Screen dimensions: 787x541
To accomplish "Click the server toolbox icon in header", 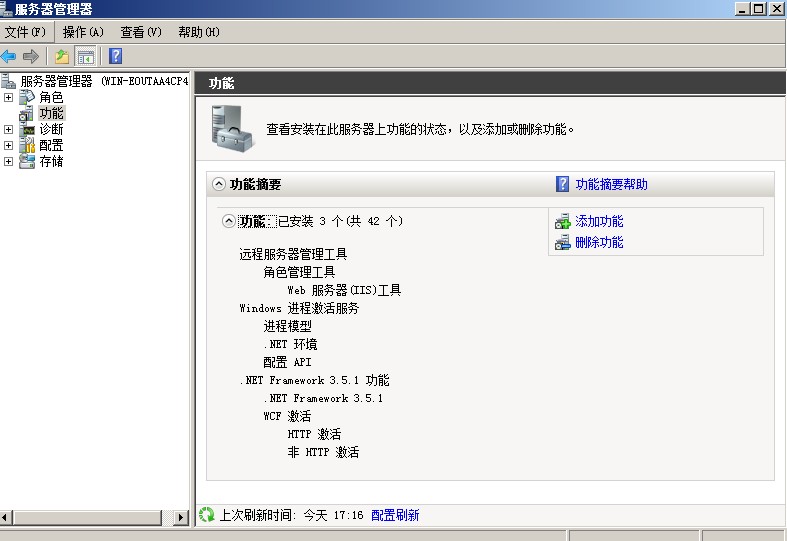I will pyautogui.click(x=232, y=129).
